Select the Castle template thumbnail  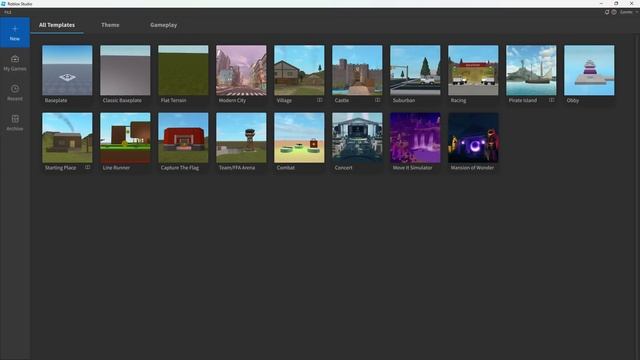tap(357, 70)
